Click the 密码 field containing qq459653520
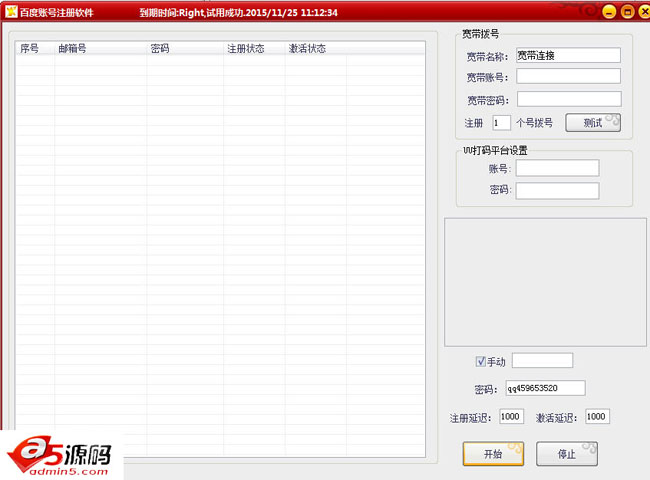The width and height of the screenshot is (650, 480). (x=546, y=388)
